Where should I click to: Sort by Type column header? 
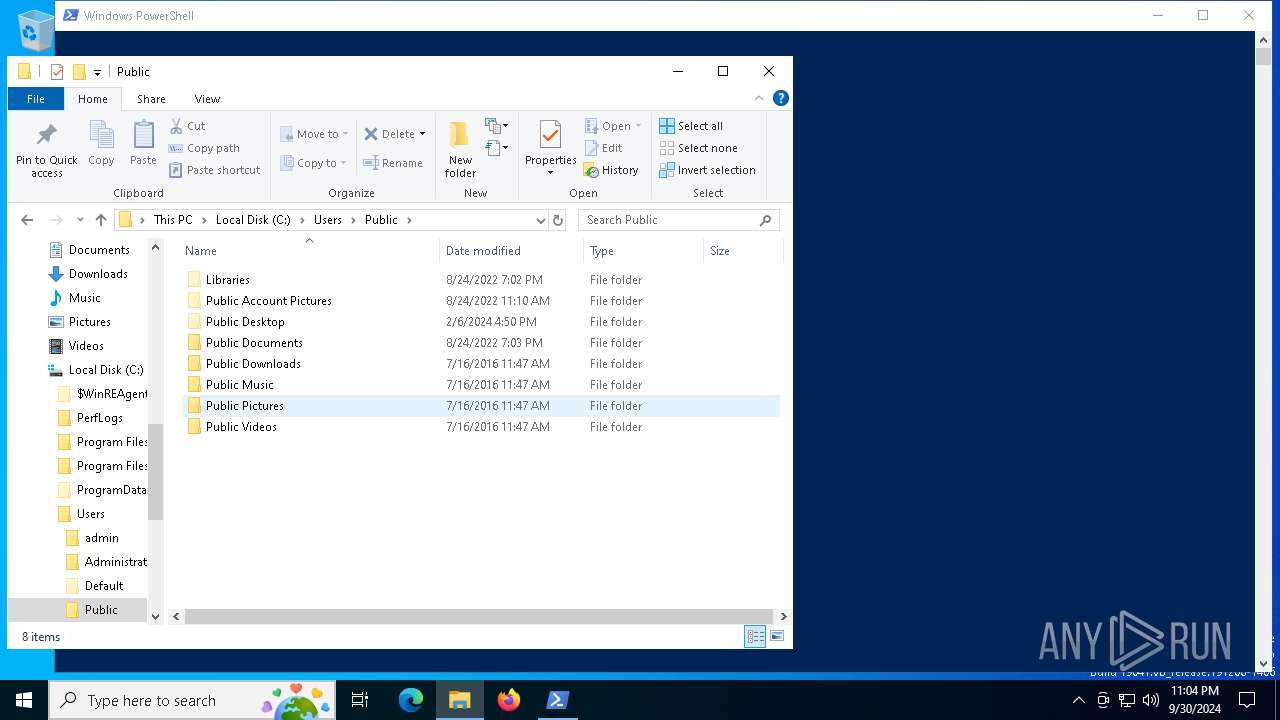coord(644,251)
